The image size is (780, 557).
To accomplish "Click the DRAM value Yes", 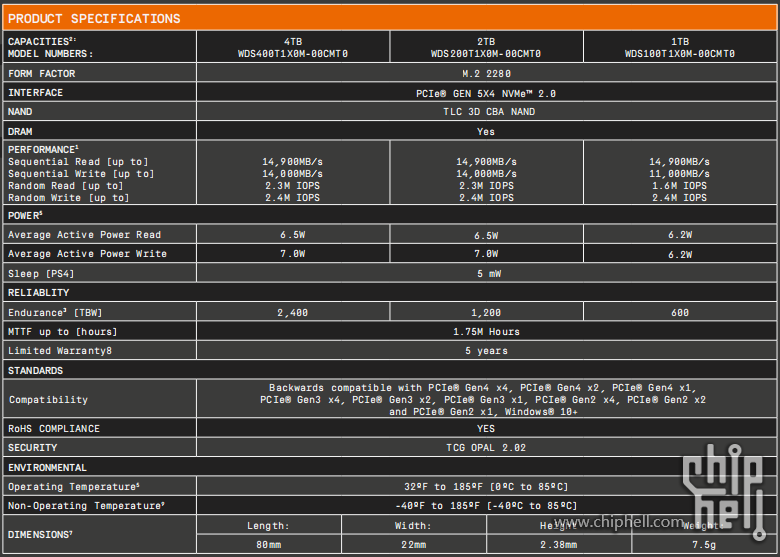I will [486, 131].
